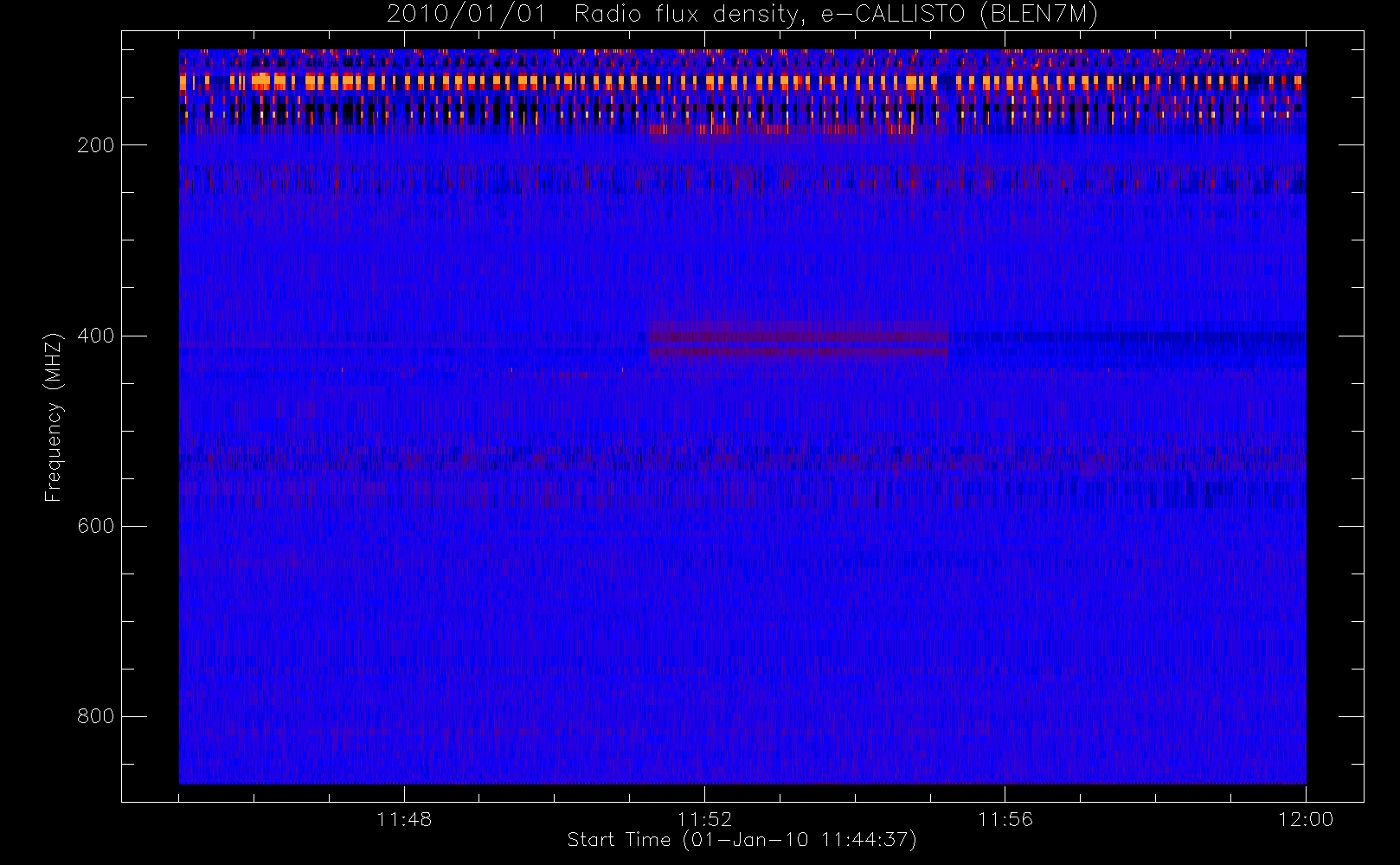Click the plot title e-CALLISTO (BLEN7M)
This screenshot has height=865, width=1400.
(959, 15)
